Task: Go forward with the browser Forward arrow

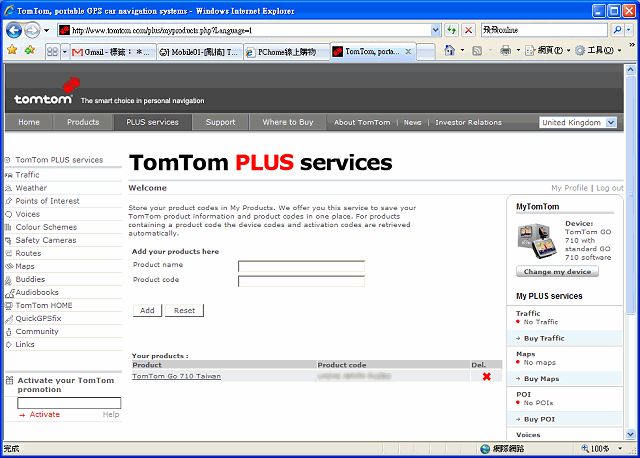Action: pos(32,30)
